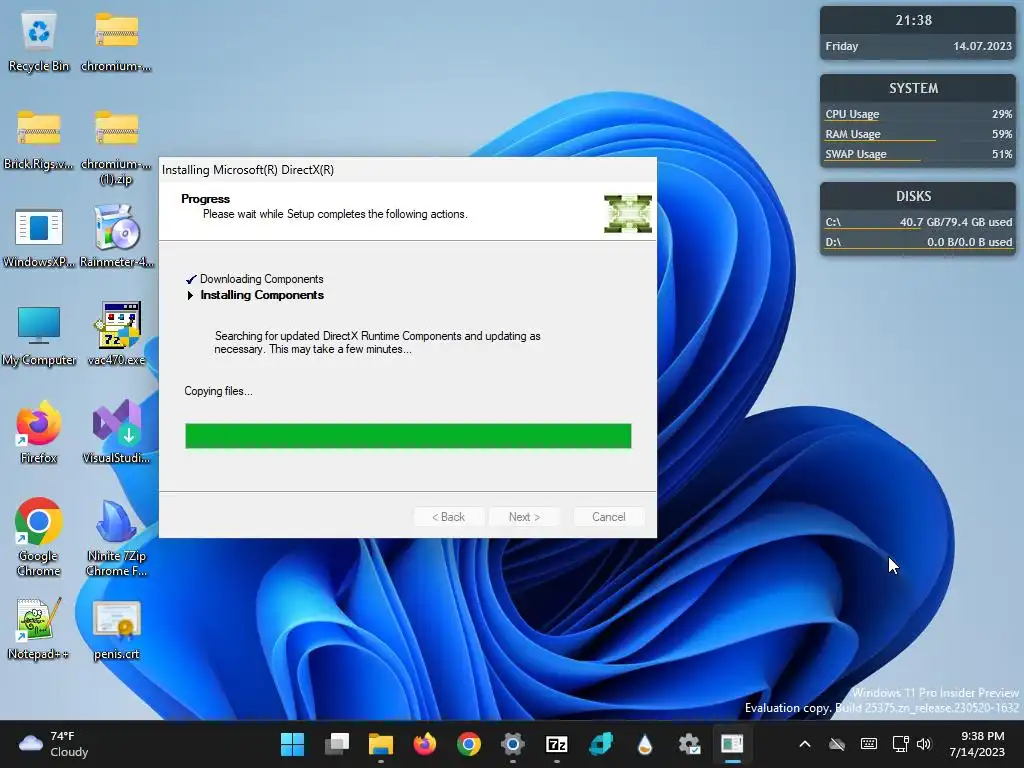This screenshot has width=1024, height=768.
Task: Open the Settings gear on the taskbar
Action: point(513,744)
